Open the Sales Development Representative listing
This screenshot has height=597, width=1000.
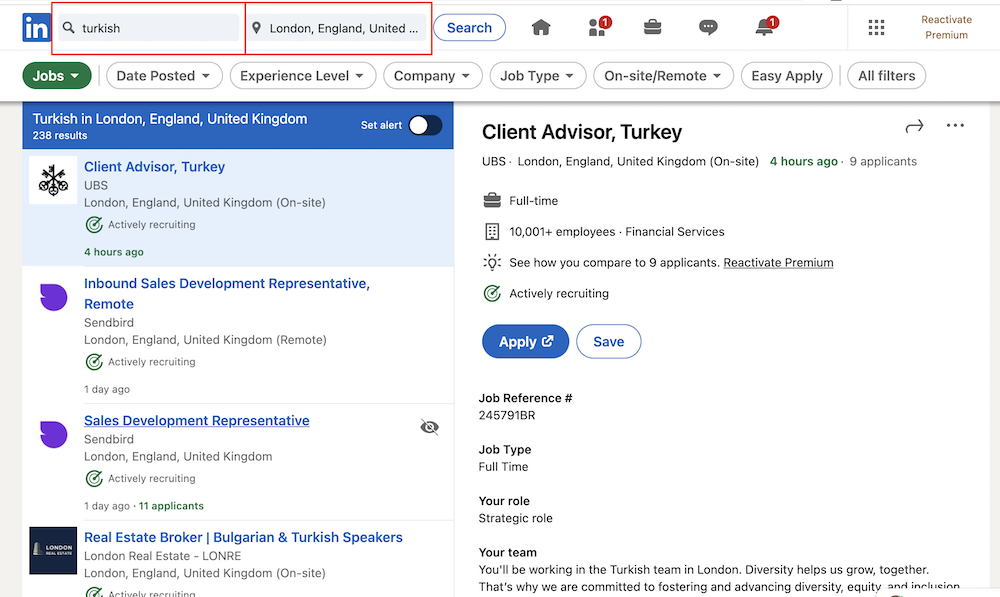pos(196,421)
